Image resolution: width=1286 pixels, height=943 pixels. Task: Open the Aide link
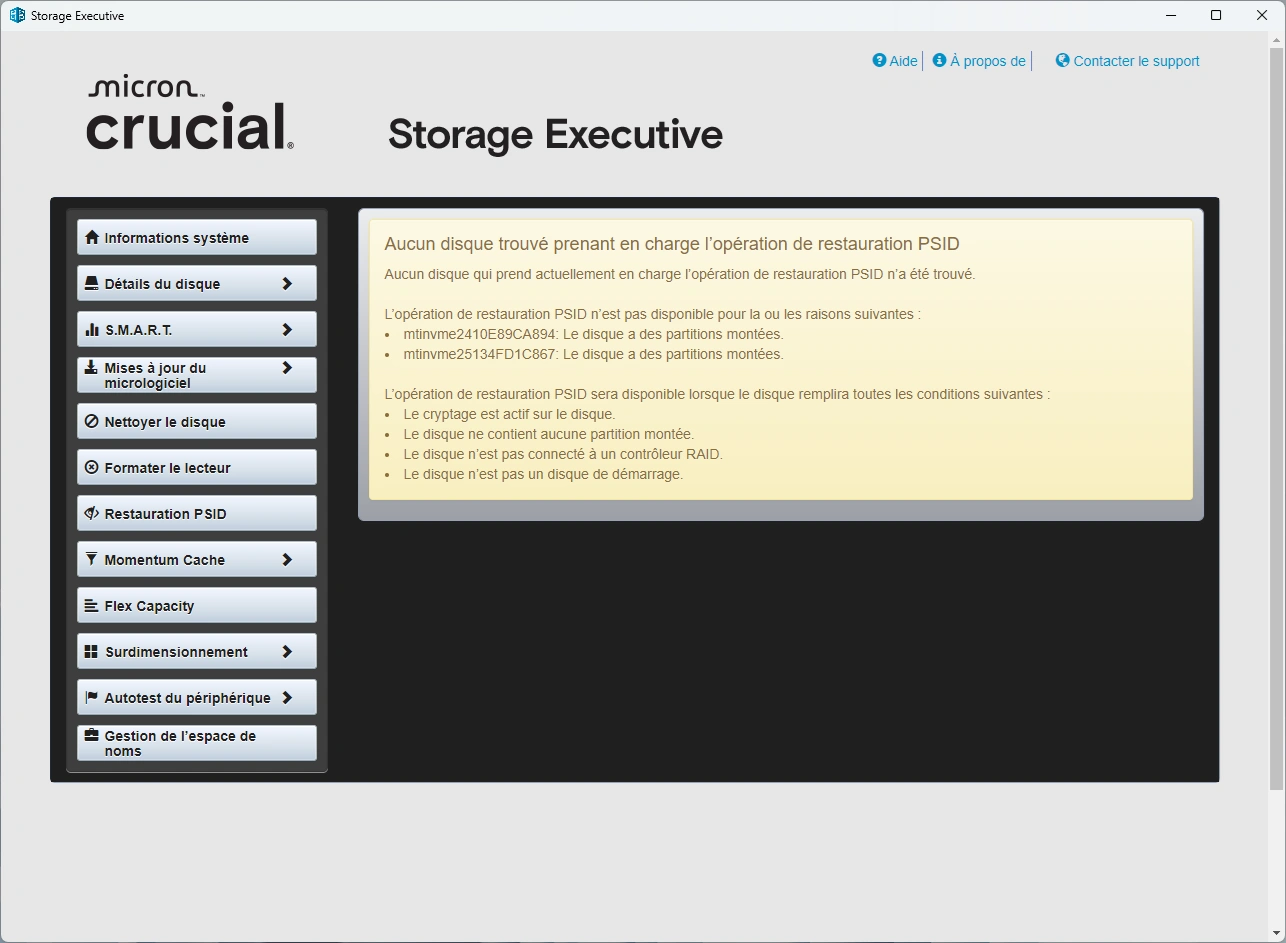pyautogui.click(x=903, y=61)
